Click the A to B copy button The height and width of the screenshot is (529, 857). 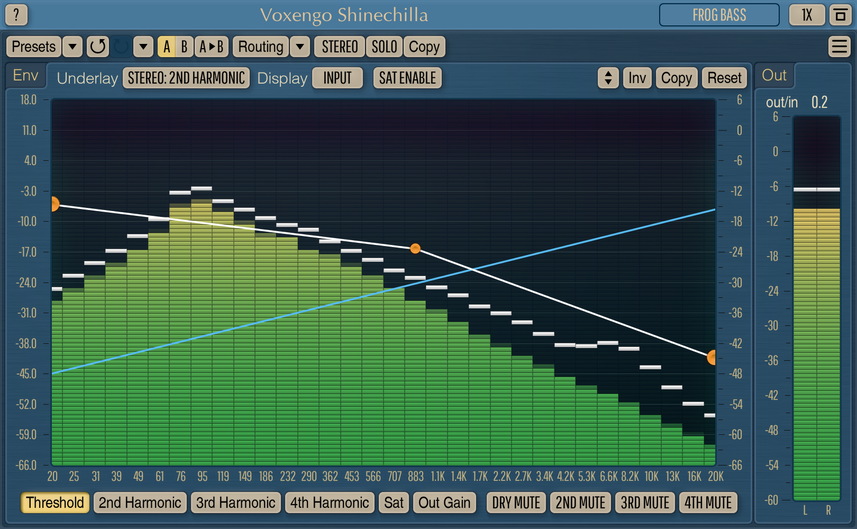211,46
